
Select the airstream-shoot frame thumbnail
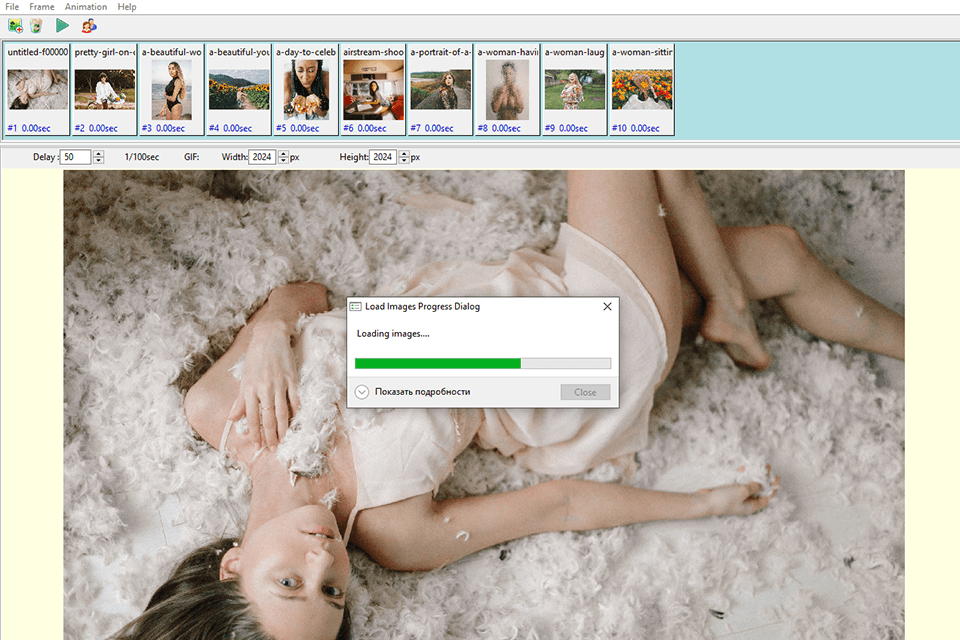click(x=372, y=90)
